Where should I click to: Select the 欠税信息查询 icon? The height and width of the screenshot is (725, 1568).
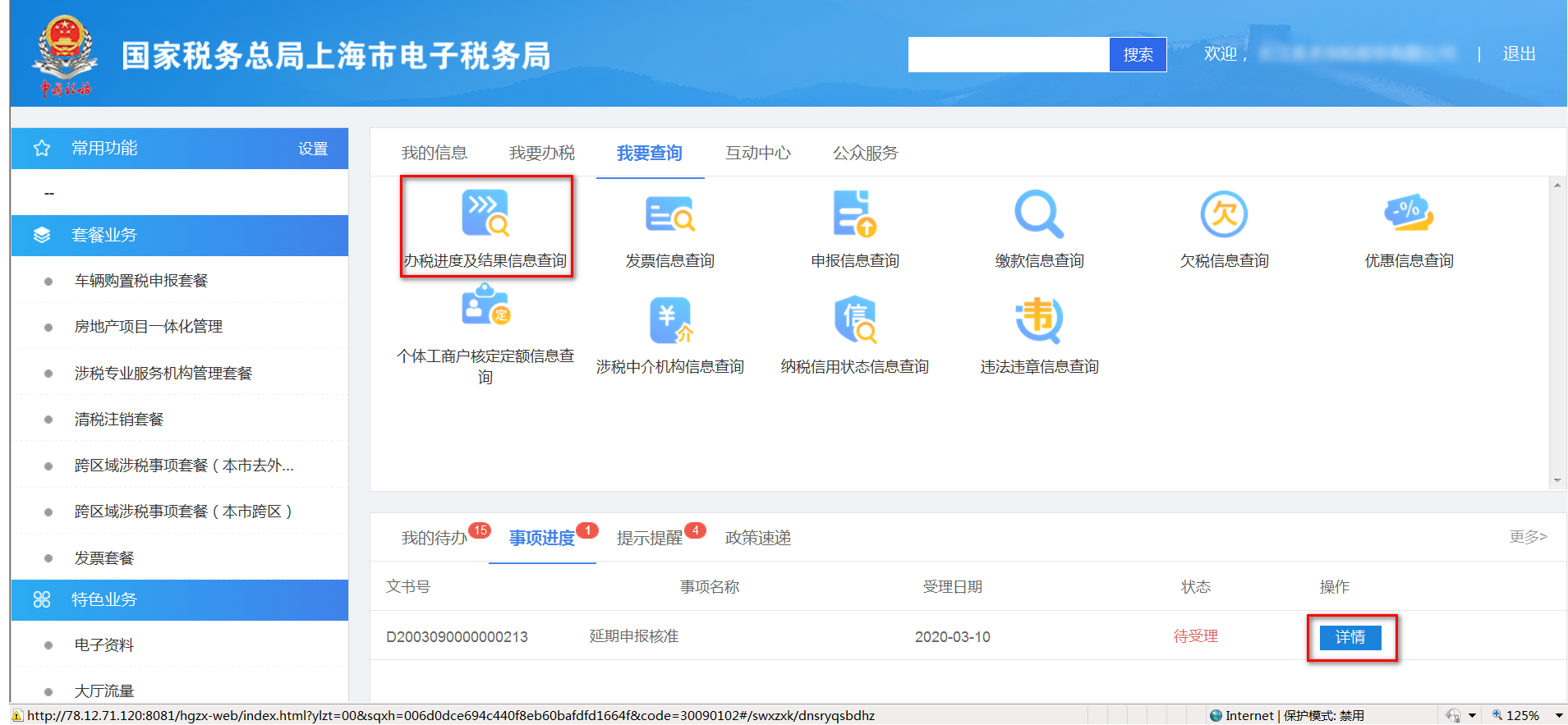pos(1224,214)
